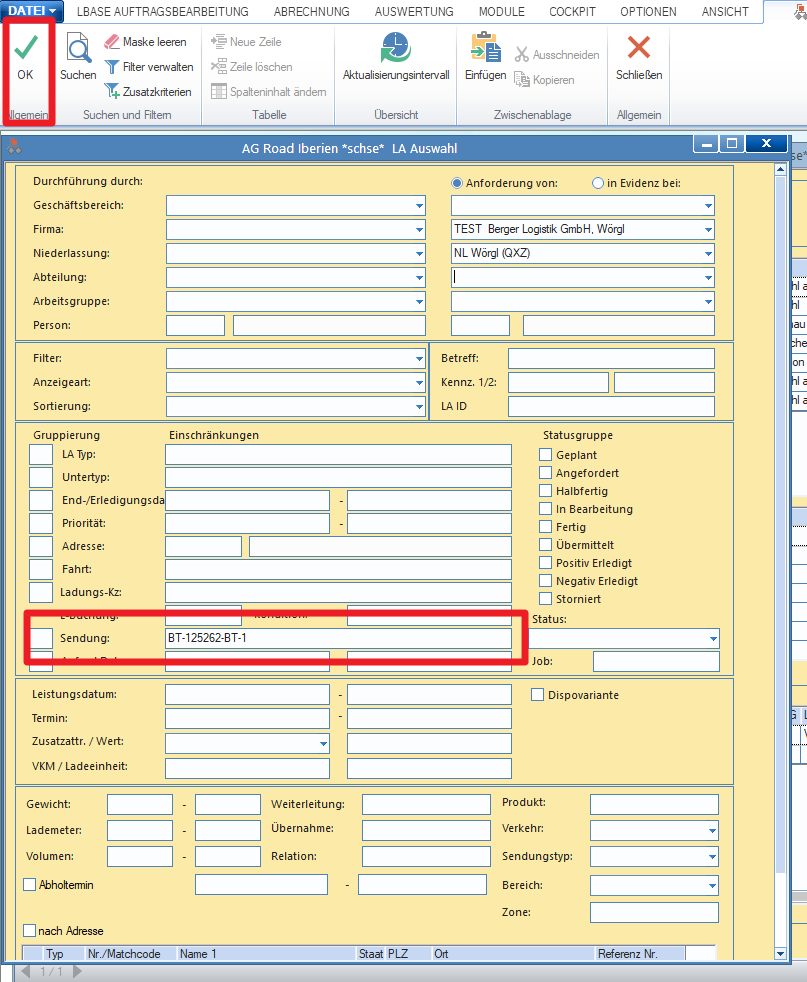Select the Anforderung von radio button
This screenshot has height=982, width=807.
click(x=457, y=183)
